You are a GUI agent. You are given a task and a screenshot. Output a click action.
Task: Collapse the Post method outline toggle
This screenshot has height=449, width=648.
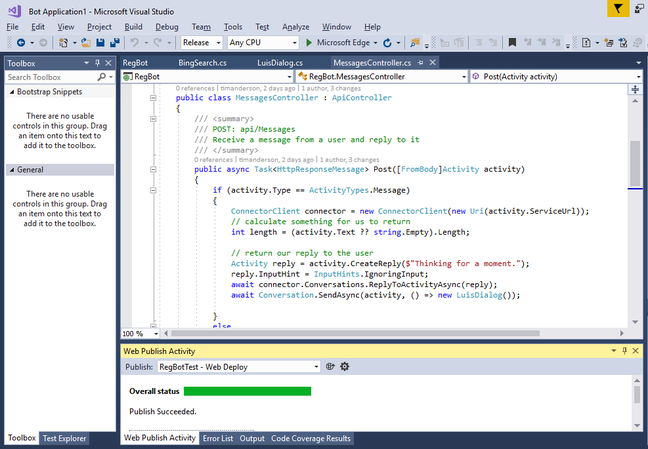(153, 170)
